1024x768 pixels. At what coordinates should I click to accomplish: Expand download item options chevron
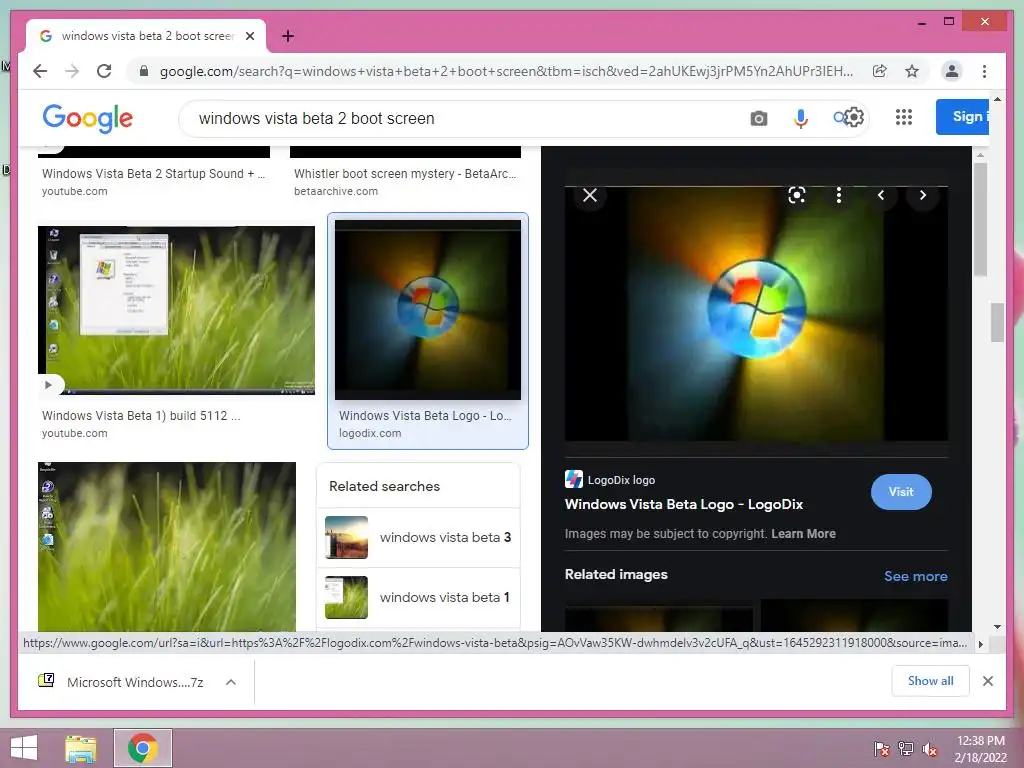(x=231, y=682)
